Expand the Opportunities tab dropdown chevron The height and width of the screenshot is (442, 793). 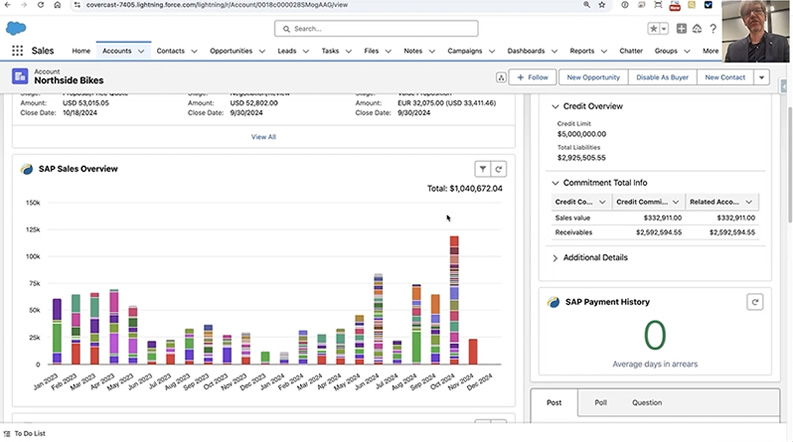point(262,51)
